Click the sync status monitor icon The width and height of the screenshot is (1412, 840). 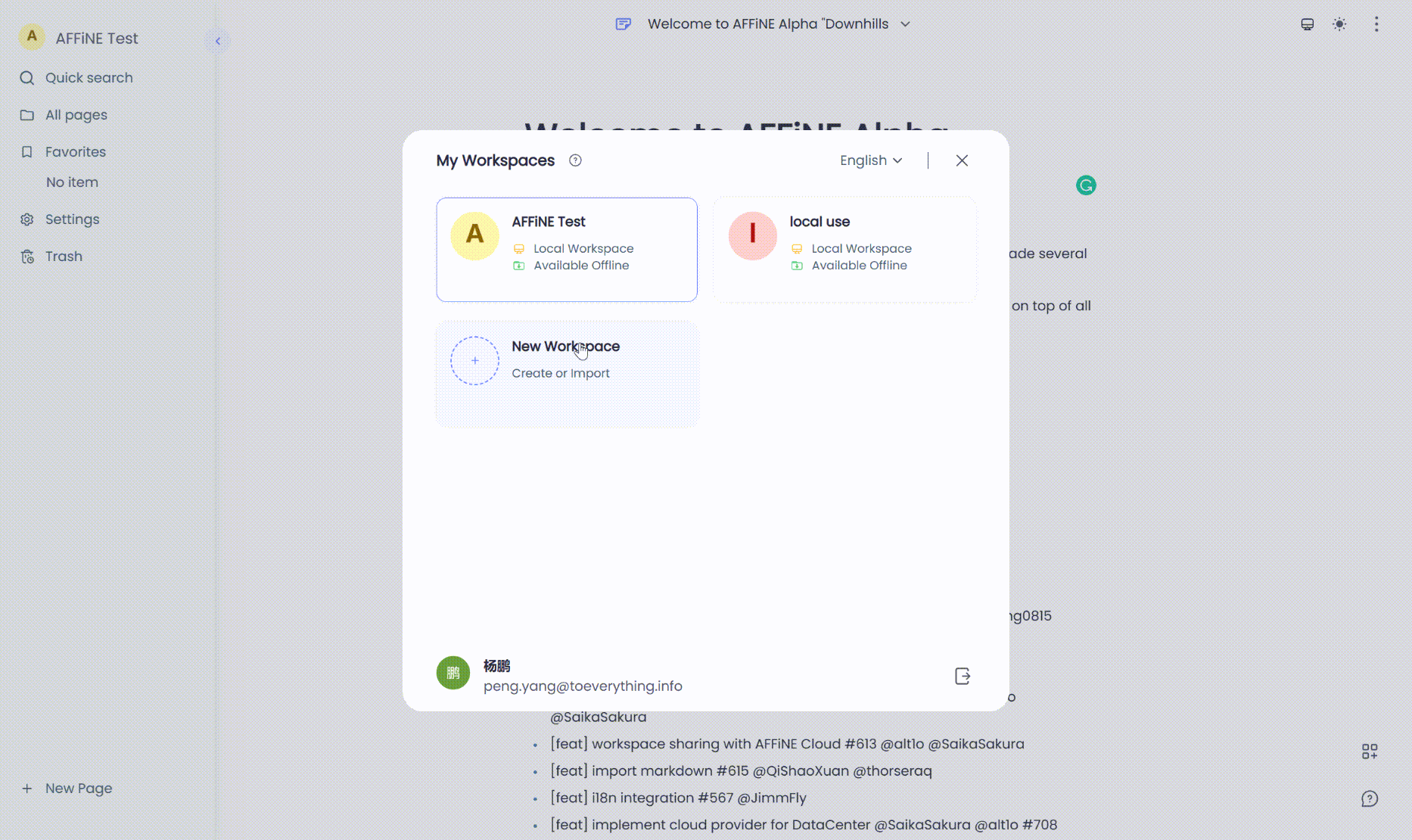[1308, 24]
